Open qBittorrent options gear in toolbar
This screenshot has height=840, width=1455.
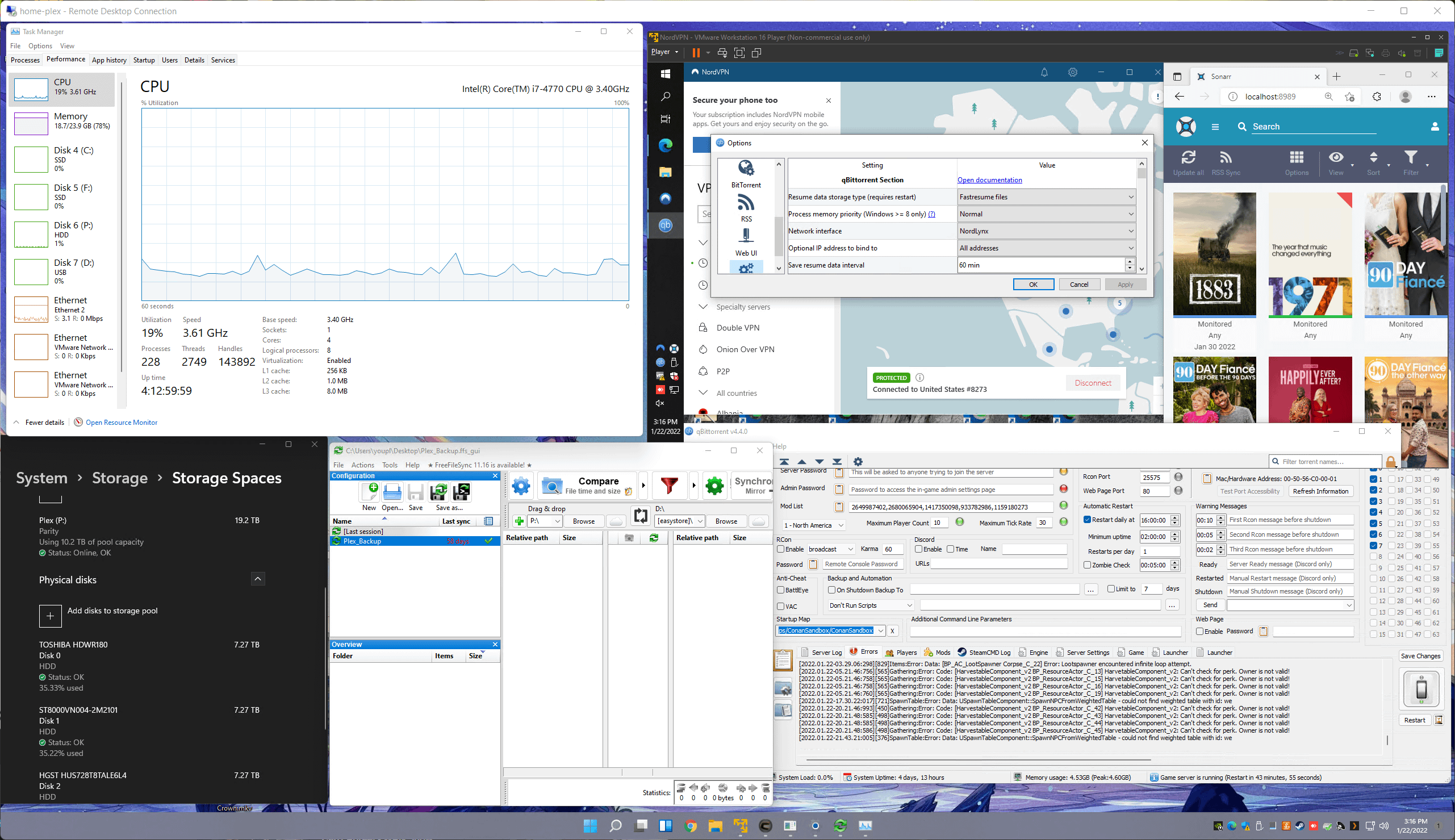click(x=858, y=462)
